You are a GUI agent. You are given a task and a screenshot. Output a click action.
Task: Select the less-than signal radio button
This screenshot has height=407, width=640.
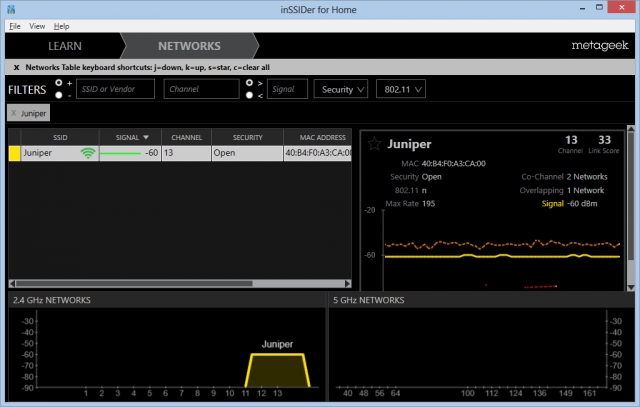249,95
